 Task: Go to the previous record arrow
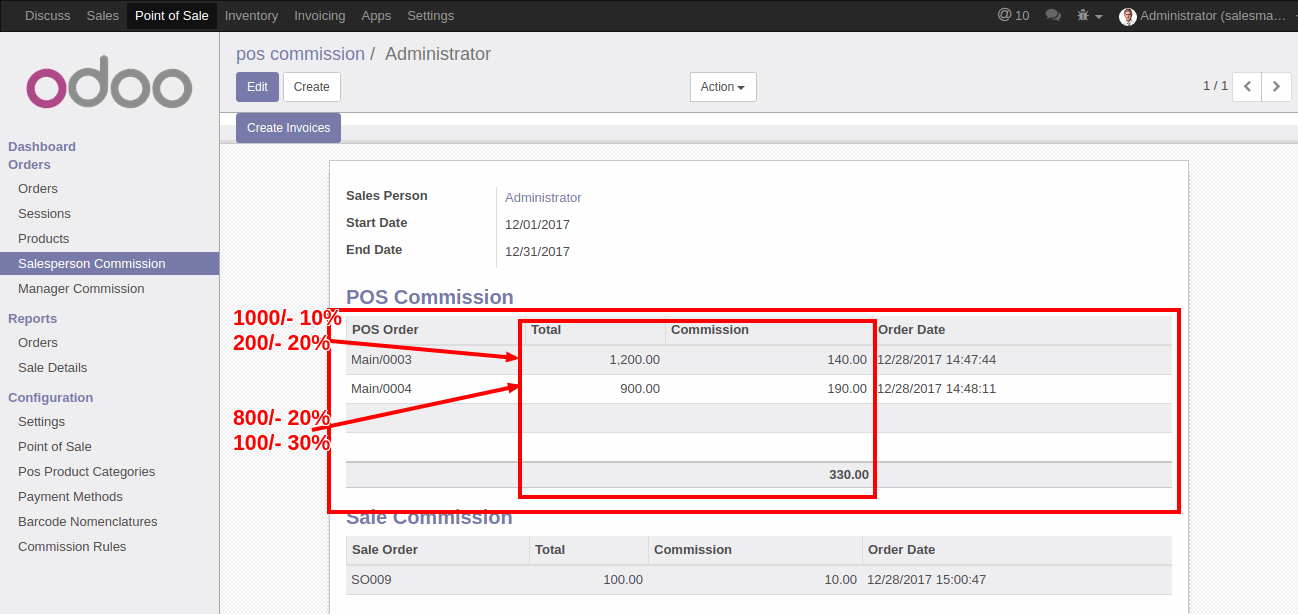(1247, 87)
